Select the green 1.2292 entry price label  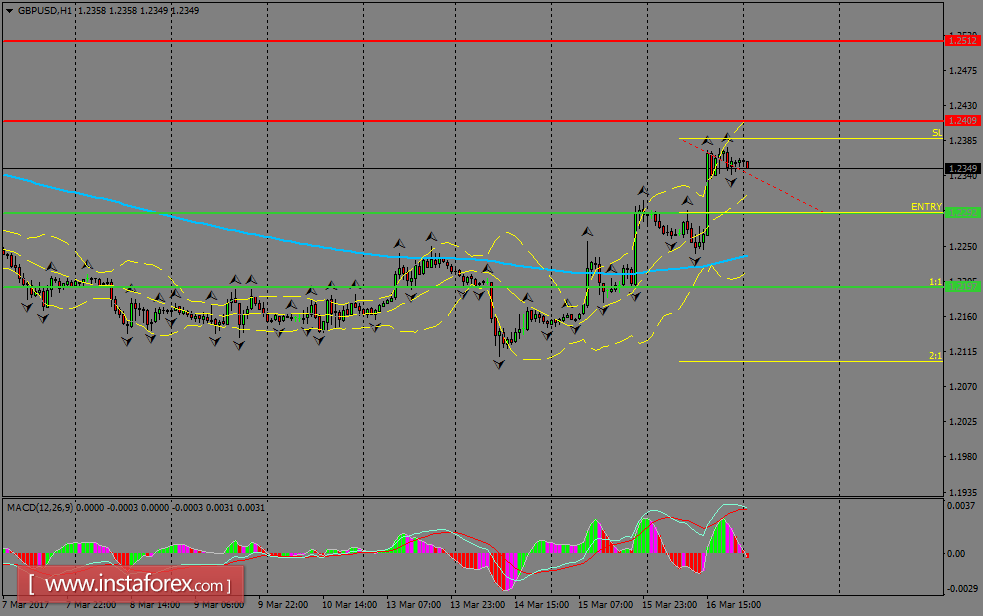[x=962, y=212]
